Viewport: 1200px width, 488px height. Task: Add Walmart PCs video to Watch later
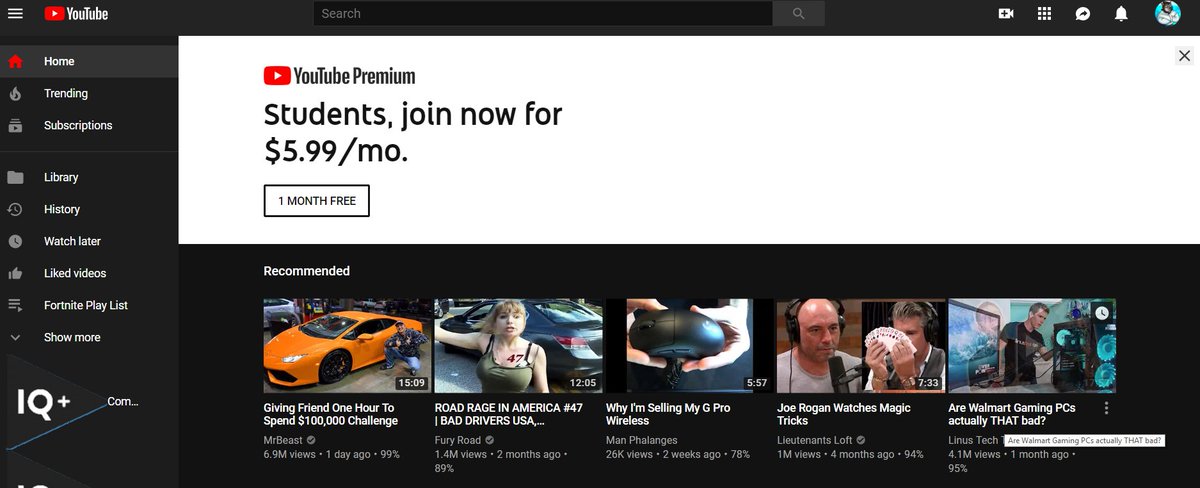pyautogui.click(x=1101, y=313)
